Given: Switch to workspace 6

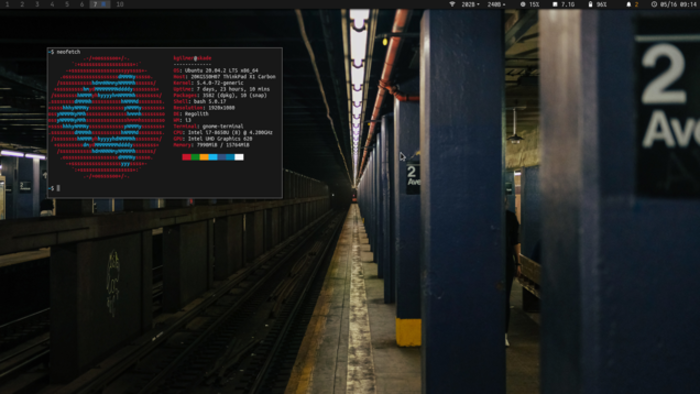Looking at the screenshot, I should point(82,4).
